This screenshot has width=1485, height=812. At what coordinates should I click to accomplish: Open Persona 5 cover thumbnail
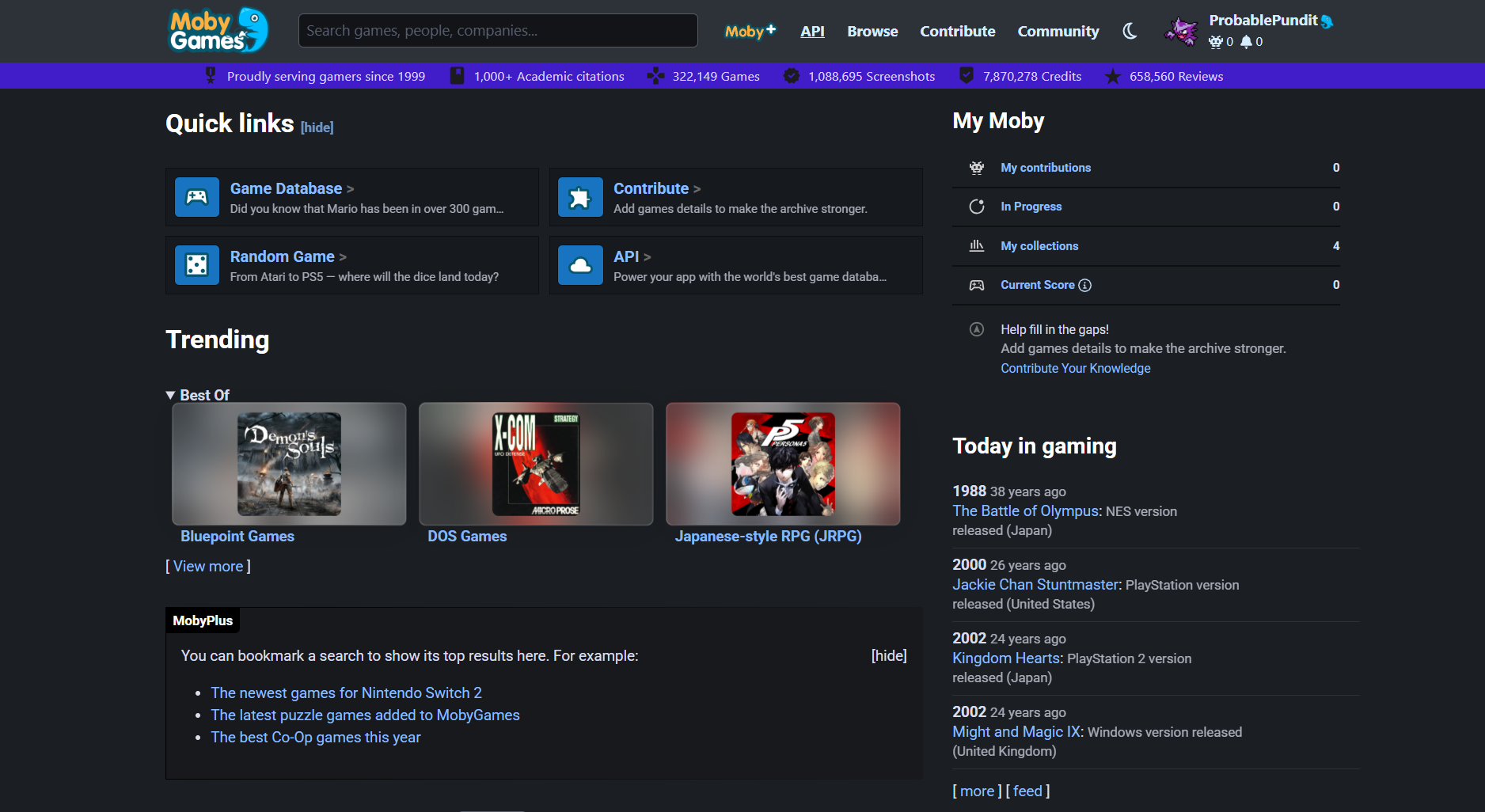783,464
